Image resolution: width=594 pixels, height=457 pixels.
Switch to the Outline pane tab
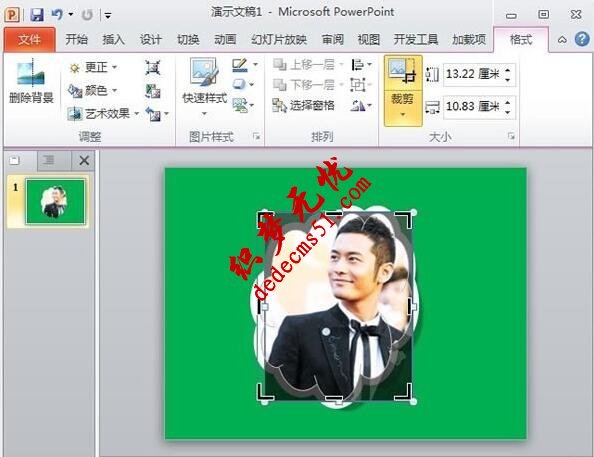(x=48, y=161)
